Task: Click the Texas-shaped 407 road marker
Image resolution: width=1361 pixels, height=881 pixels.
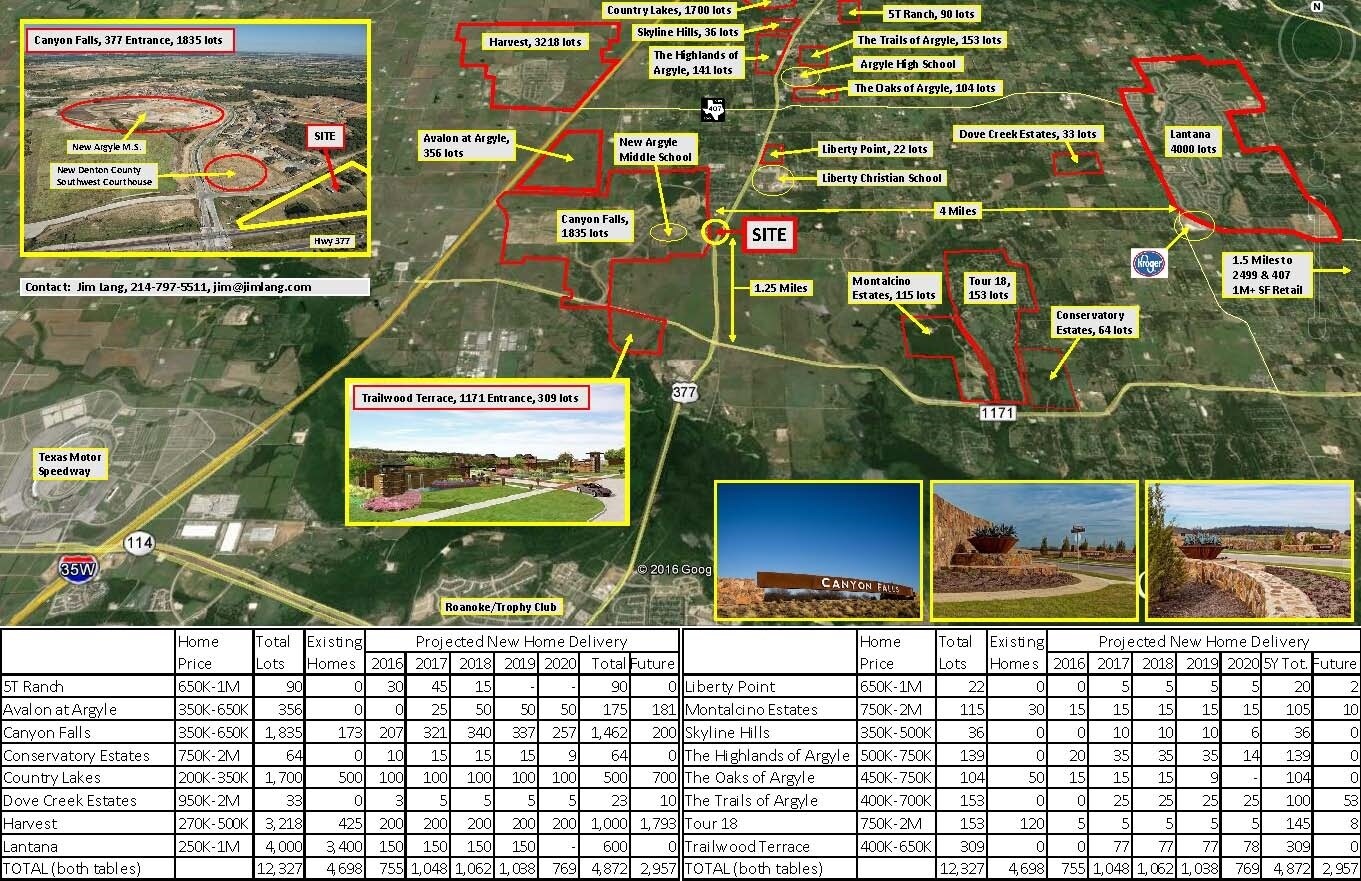Action: pyautogui.click(x=713, y=108)
